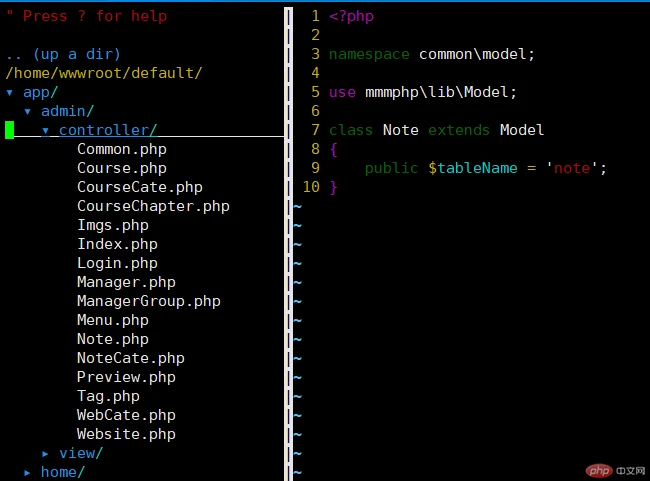Select ManagerGroup.php in file list
The image size is (650, 481).
[x=148, y=301]
